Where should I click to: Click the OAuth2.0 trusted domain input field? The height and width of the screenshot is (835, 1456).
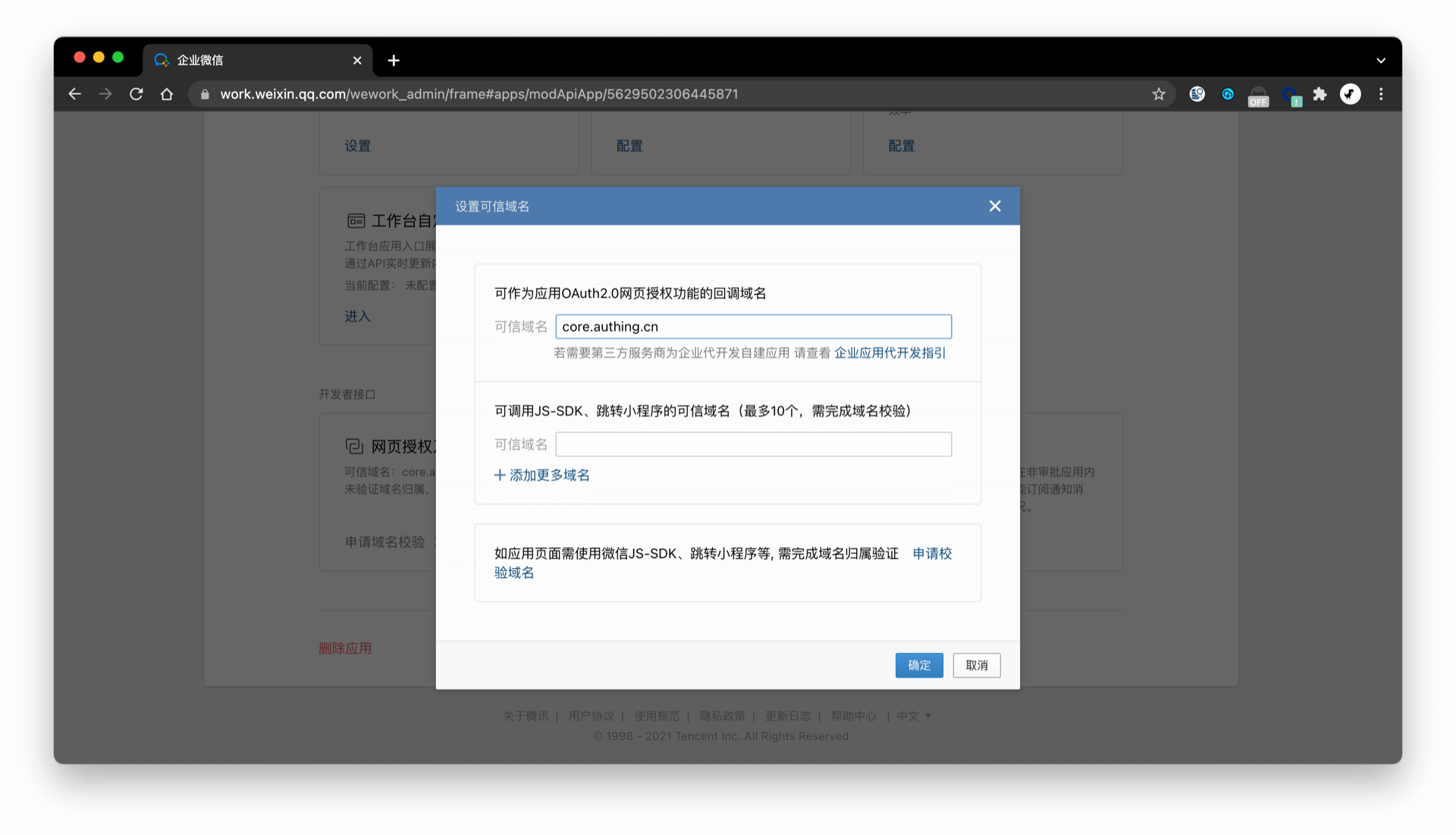coord(753,327)
